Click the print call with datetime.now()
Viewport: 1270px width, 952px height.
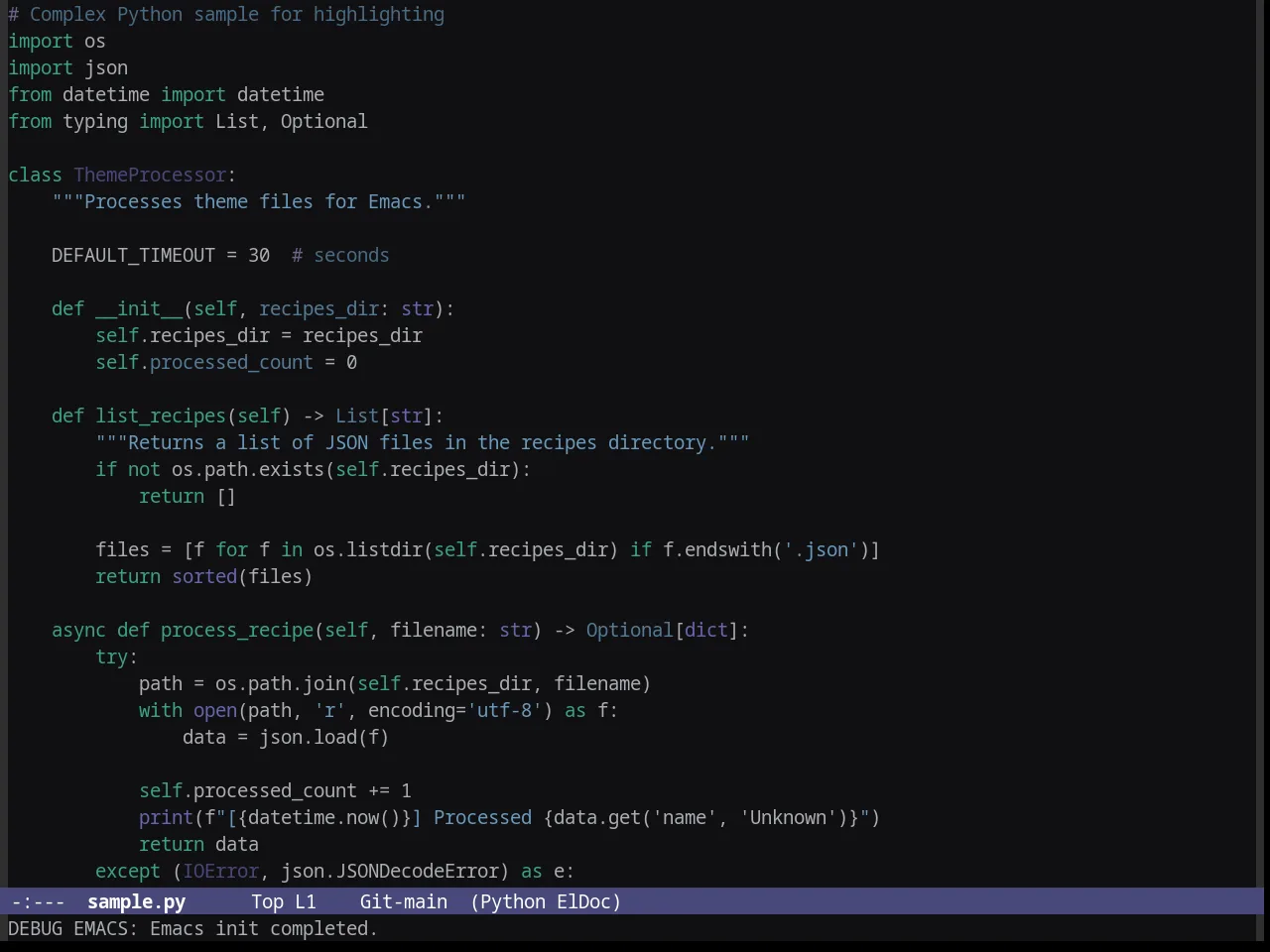point(510,817)
